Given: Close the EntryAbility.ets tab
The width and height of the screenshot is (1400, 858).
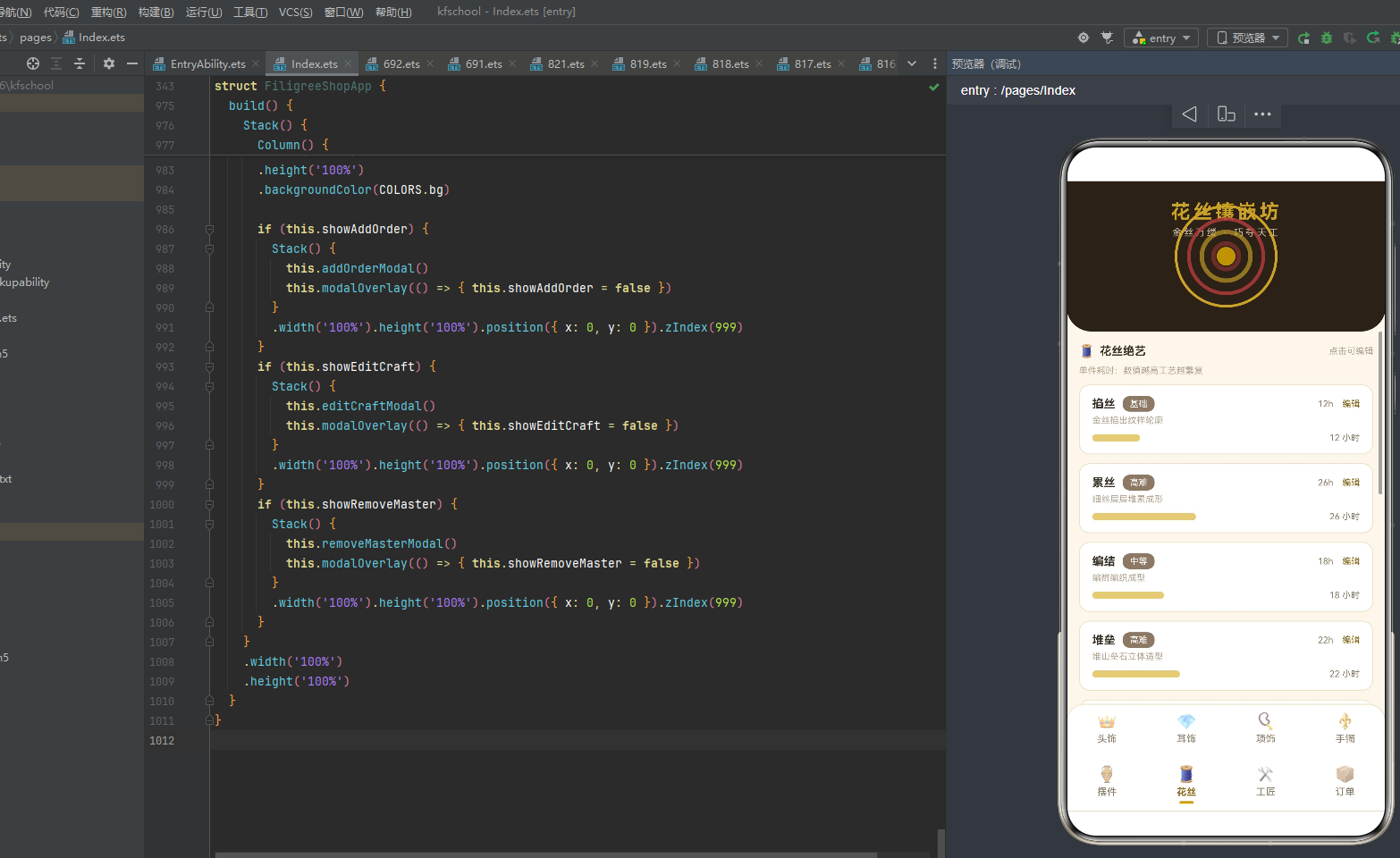Looking at the screenshot, I should (256, 63).
